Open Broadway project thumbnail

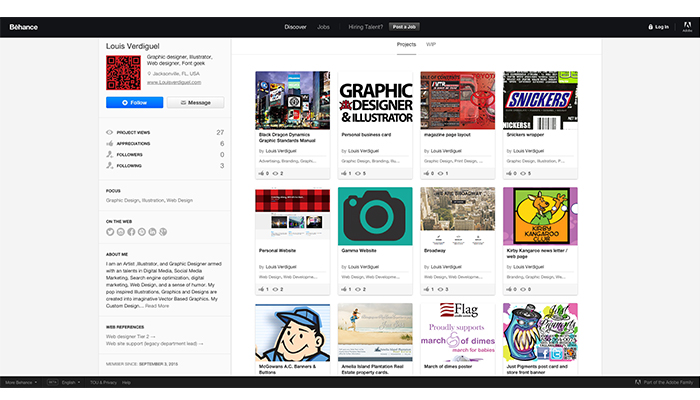coord(458,216)
